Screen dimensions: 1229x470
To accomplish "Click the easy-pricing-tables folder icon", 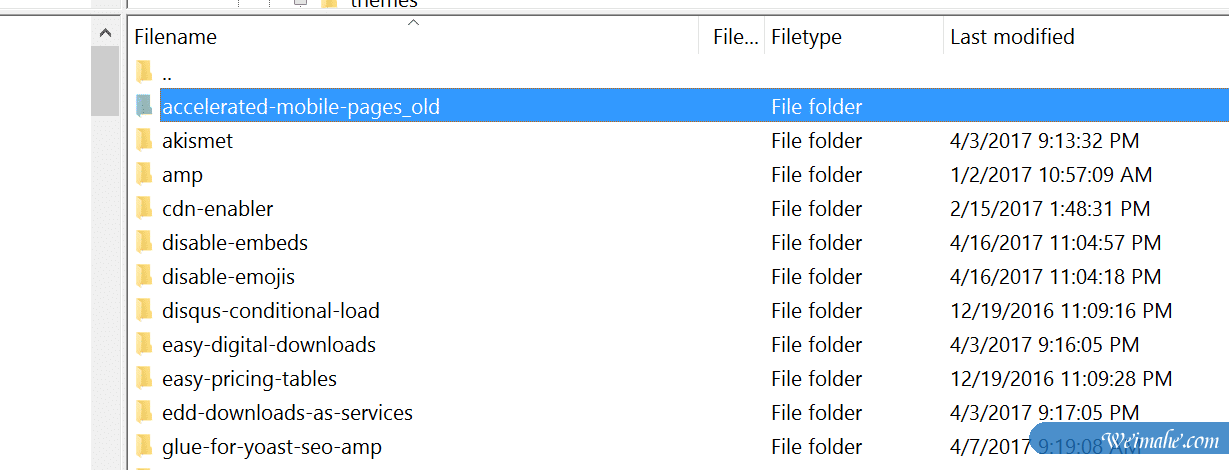I will (144, 378).
